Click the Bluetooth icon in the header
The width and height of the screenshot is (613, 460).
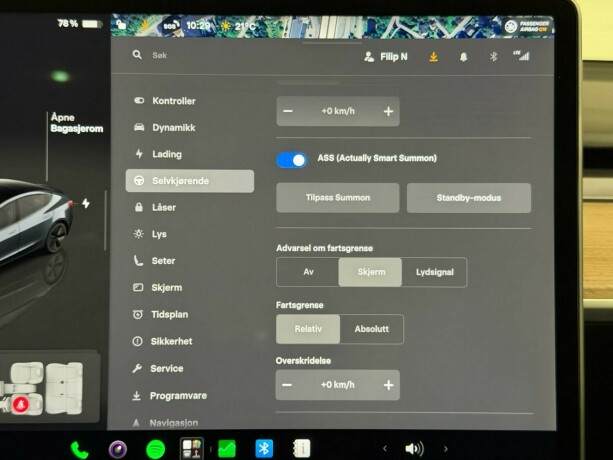tap(493, 57)
